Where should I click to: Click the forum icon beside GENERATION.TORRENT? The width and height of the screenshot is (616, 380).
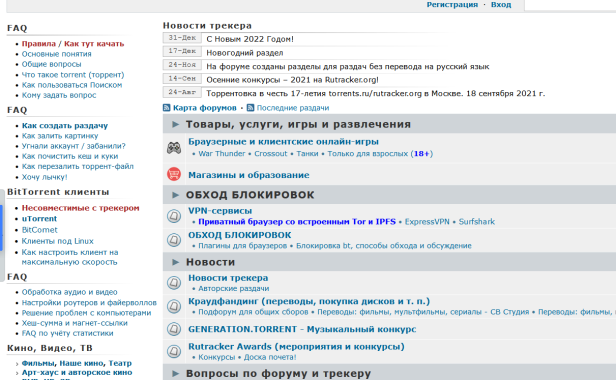174,329
